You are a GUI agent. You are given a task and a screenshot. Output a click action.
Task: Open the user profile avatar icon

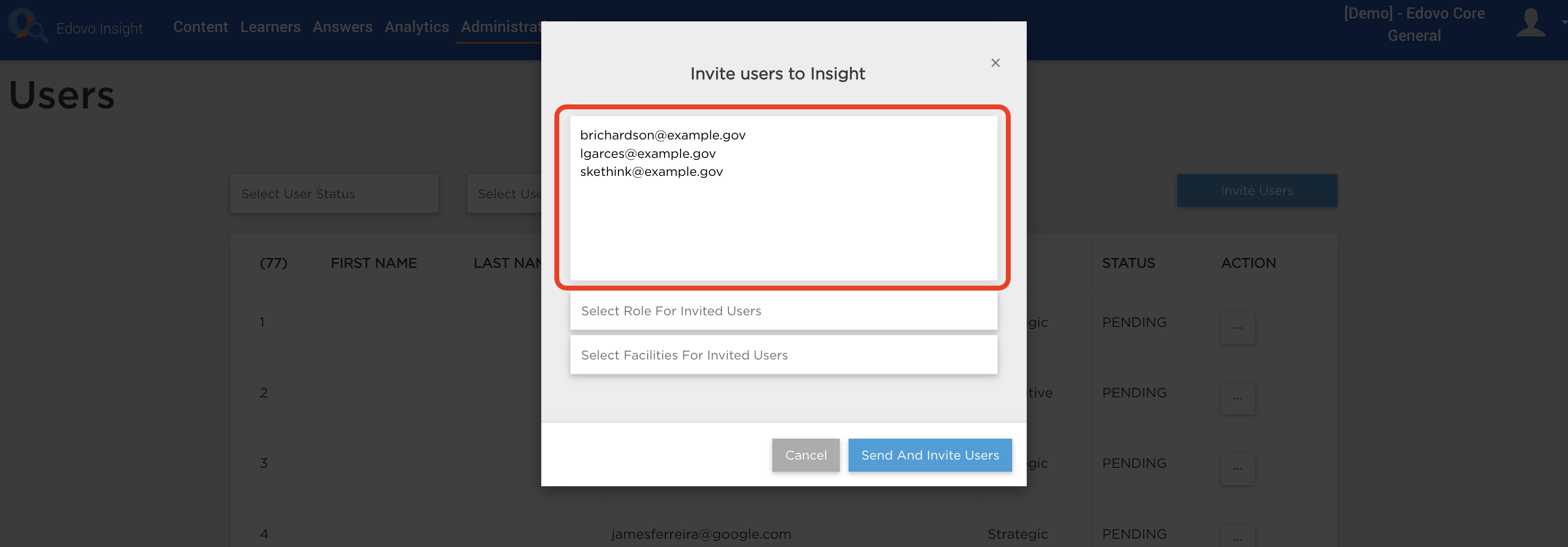click(1530, 23)
